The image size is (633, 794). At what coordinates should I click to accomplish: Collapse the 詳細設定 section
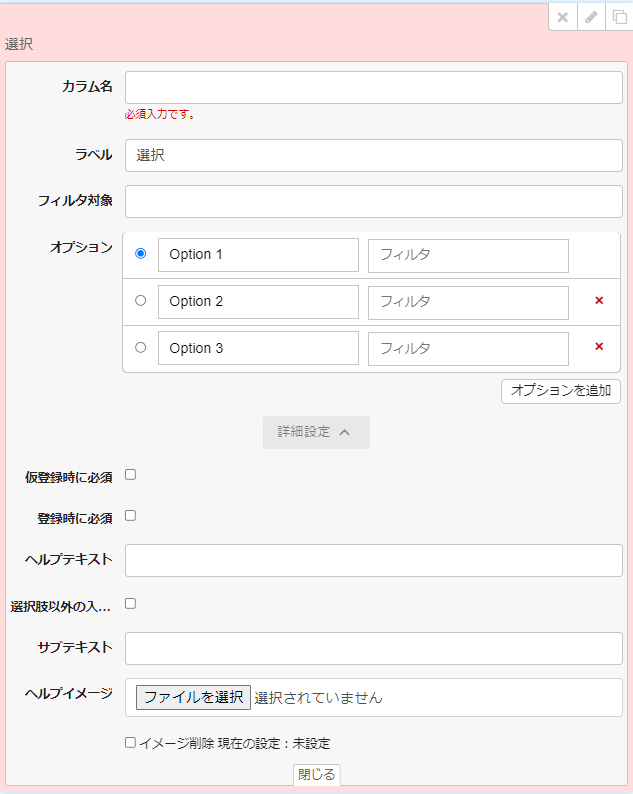click(316, 432)
